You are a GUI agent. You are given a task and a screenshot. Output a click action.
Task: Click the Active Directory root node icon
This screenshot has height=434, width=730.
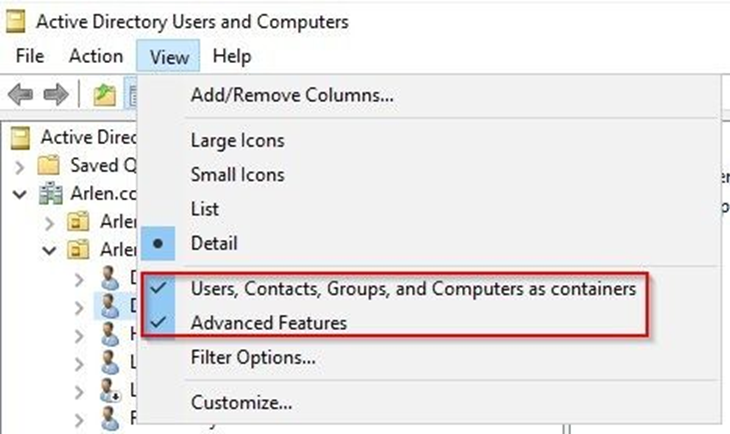20,138
